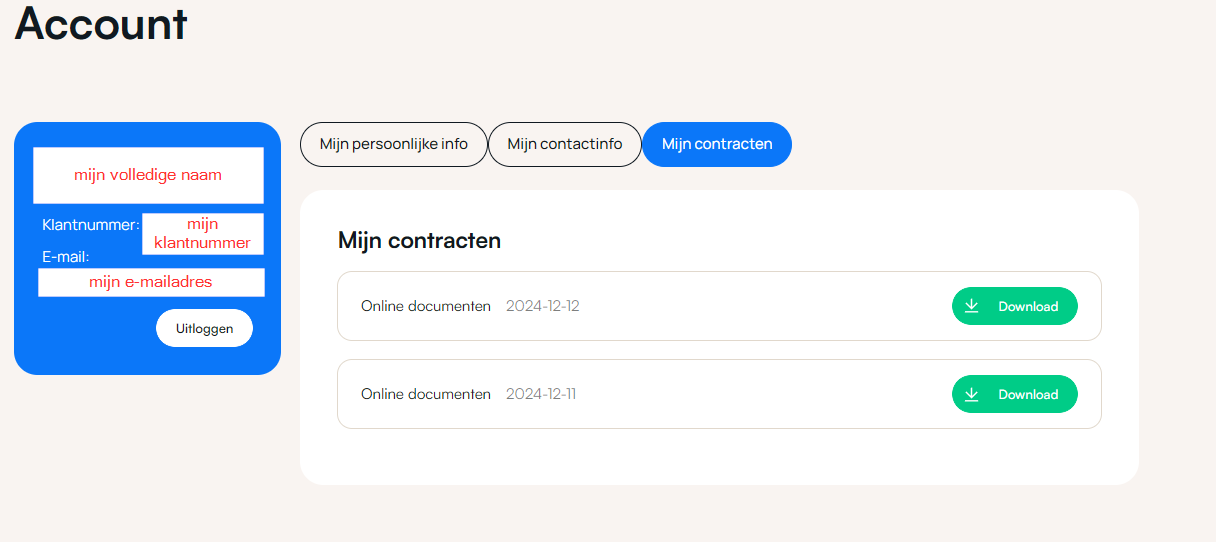
Task: Open the Mijn persoonlijke info tab
Action: pos(393,144)
